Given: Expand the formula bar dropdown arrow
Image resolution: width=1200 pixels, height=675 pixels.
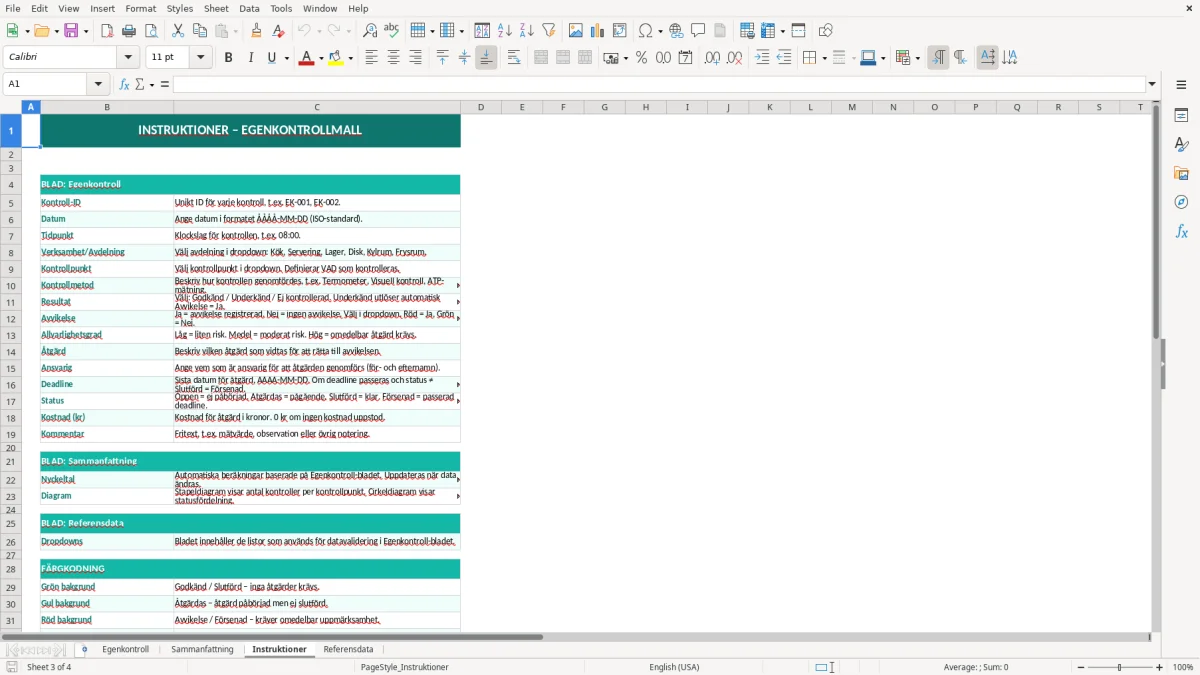Looking at the screenshot, I should coord(1153,84).
